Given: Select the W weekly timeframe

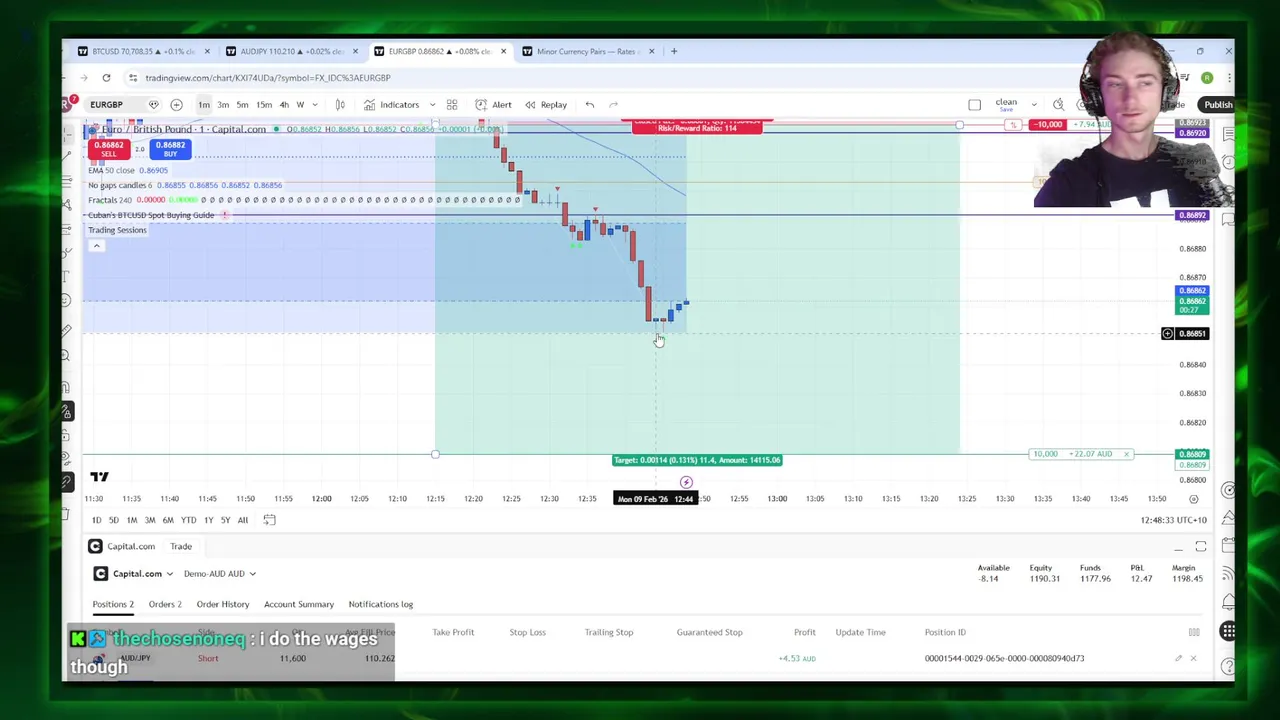Looking at the screenshot, I should 300,104.
